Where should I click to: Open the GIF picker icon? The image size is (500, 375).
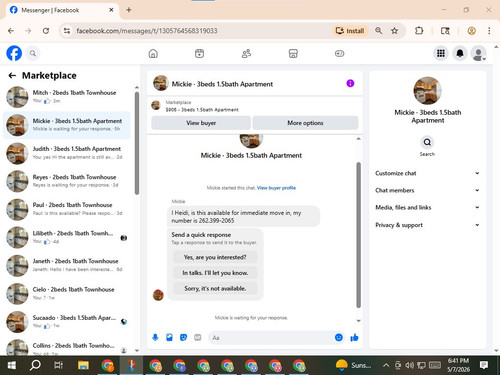[x=198, y=338]
